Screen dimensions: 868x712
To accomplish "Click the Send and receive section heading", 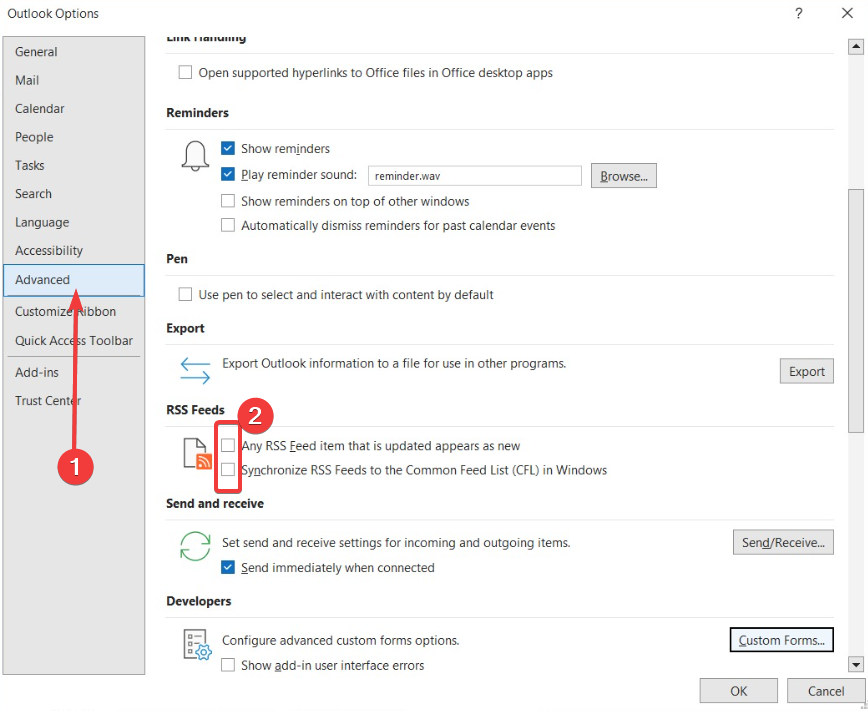I will point(215,503).
